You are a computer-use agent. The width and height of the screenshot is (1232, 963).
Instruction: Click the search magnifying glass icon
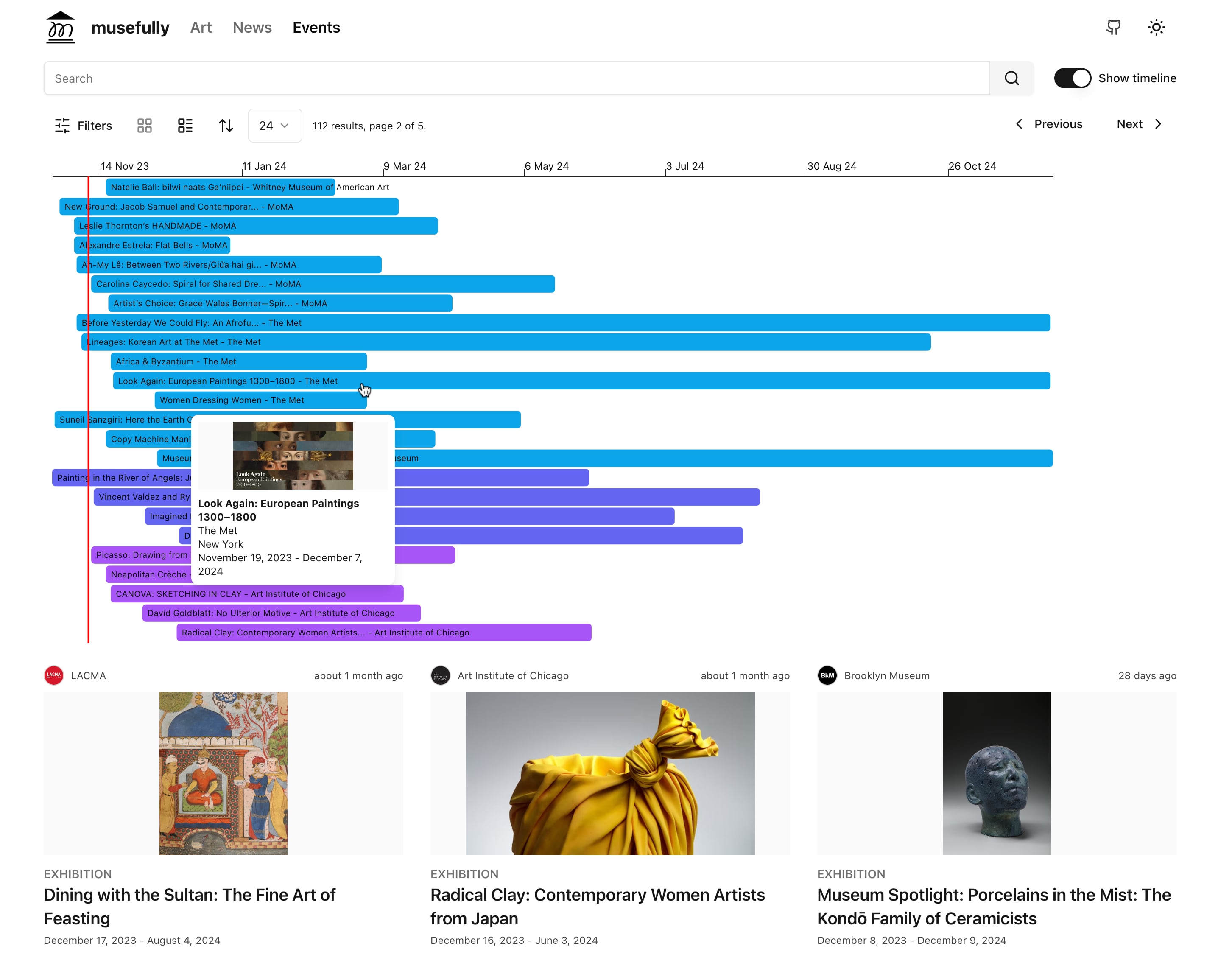(x=1013, y=78)
